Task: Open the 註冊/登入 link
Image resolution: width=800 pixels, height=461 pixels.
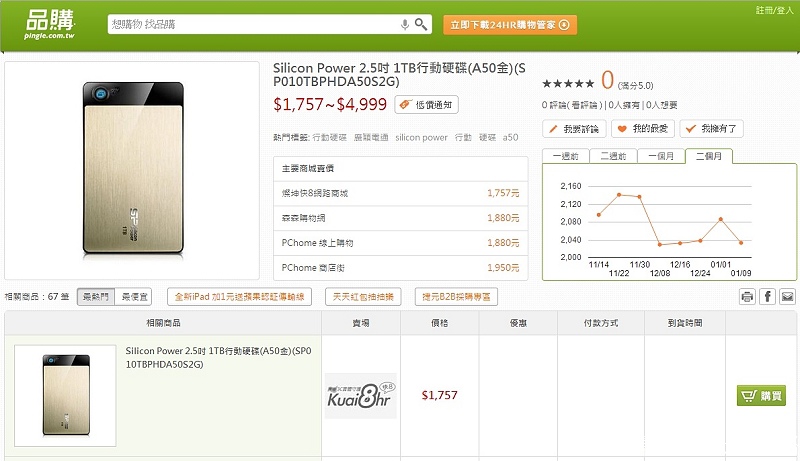Action: [x=774, y=10]
